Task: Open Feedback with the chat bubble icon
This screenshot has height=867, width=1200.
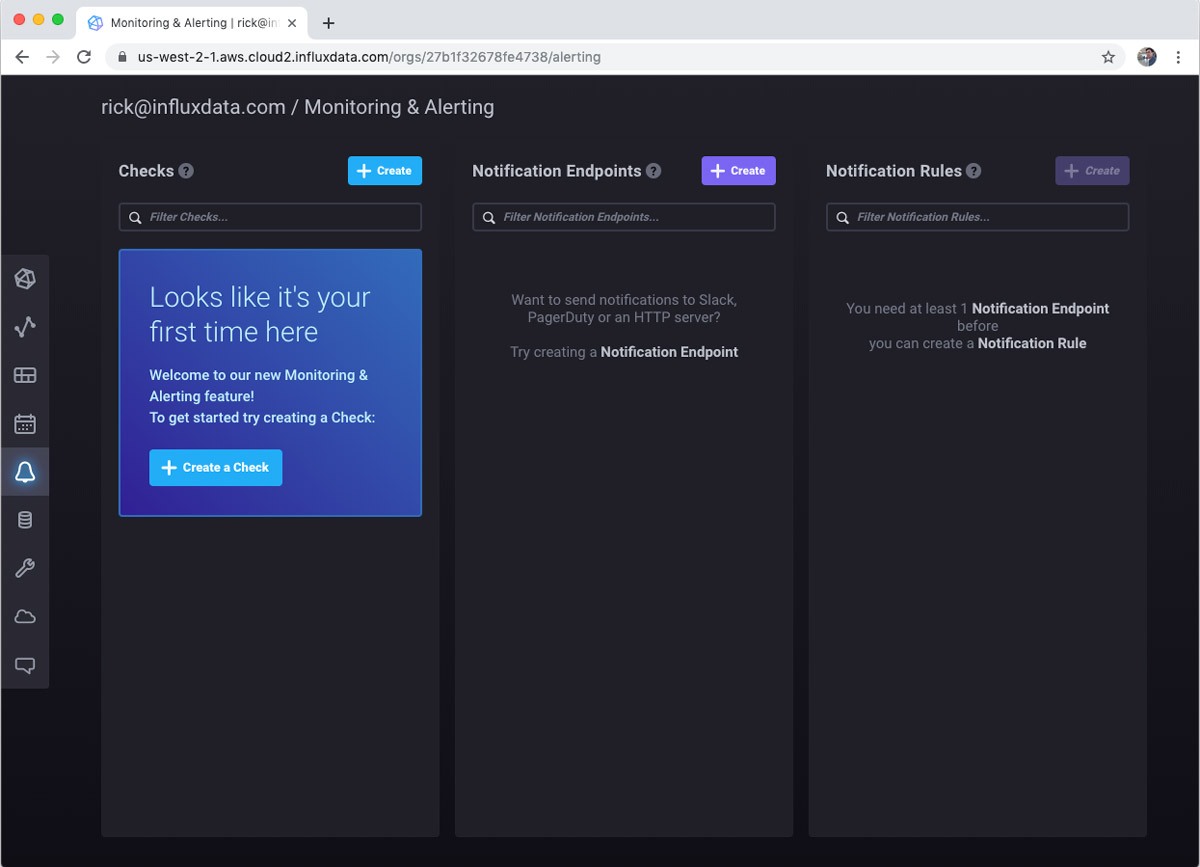Action: pos(25,664)
